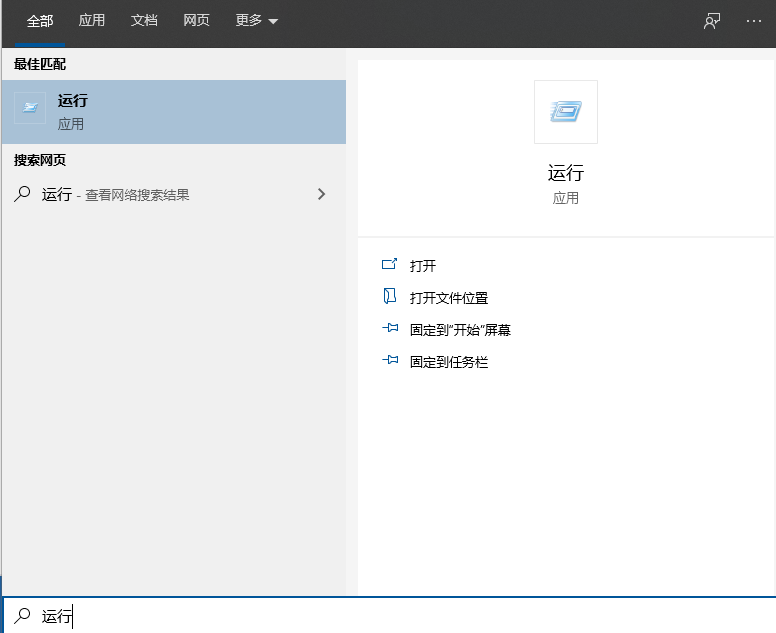The image size is (776, 633).
Task: Click the 运行 title in the preview pane
Action: pyautogui.click(x=566, y=173)
